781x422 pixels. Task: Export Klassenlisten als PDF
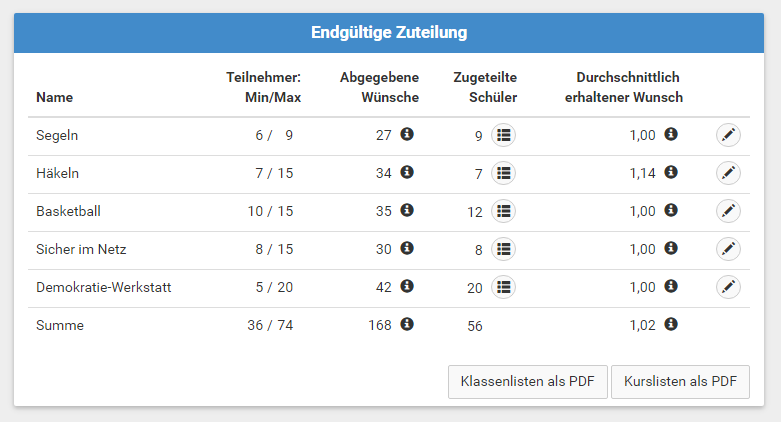point(527,382)
